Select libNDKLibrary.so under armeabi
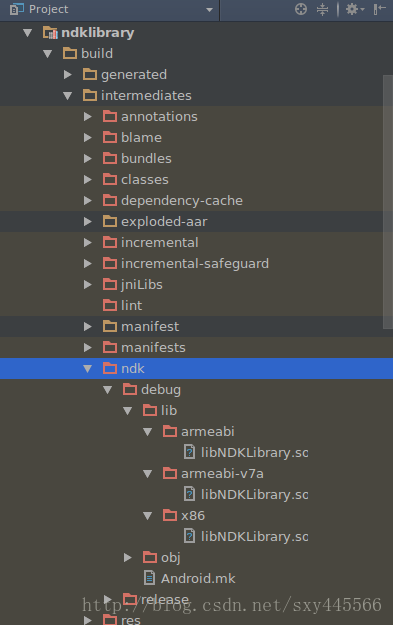 coord(254,452)
